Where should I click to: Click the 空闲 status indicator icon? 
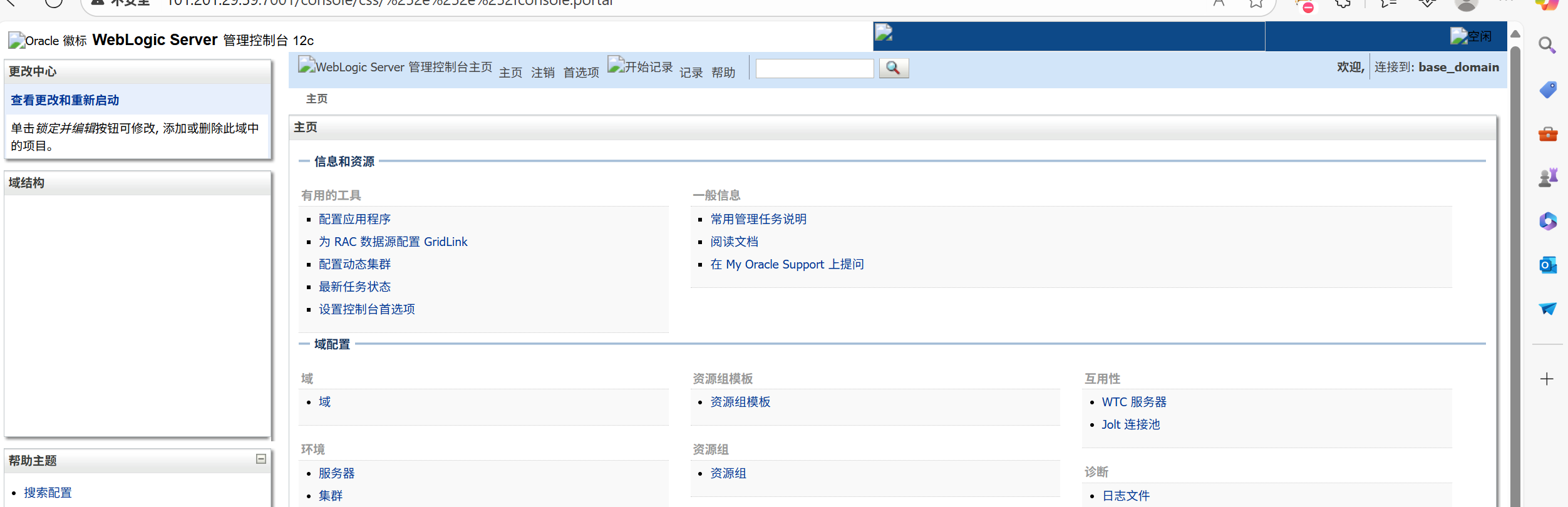point(1471,36)
